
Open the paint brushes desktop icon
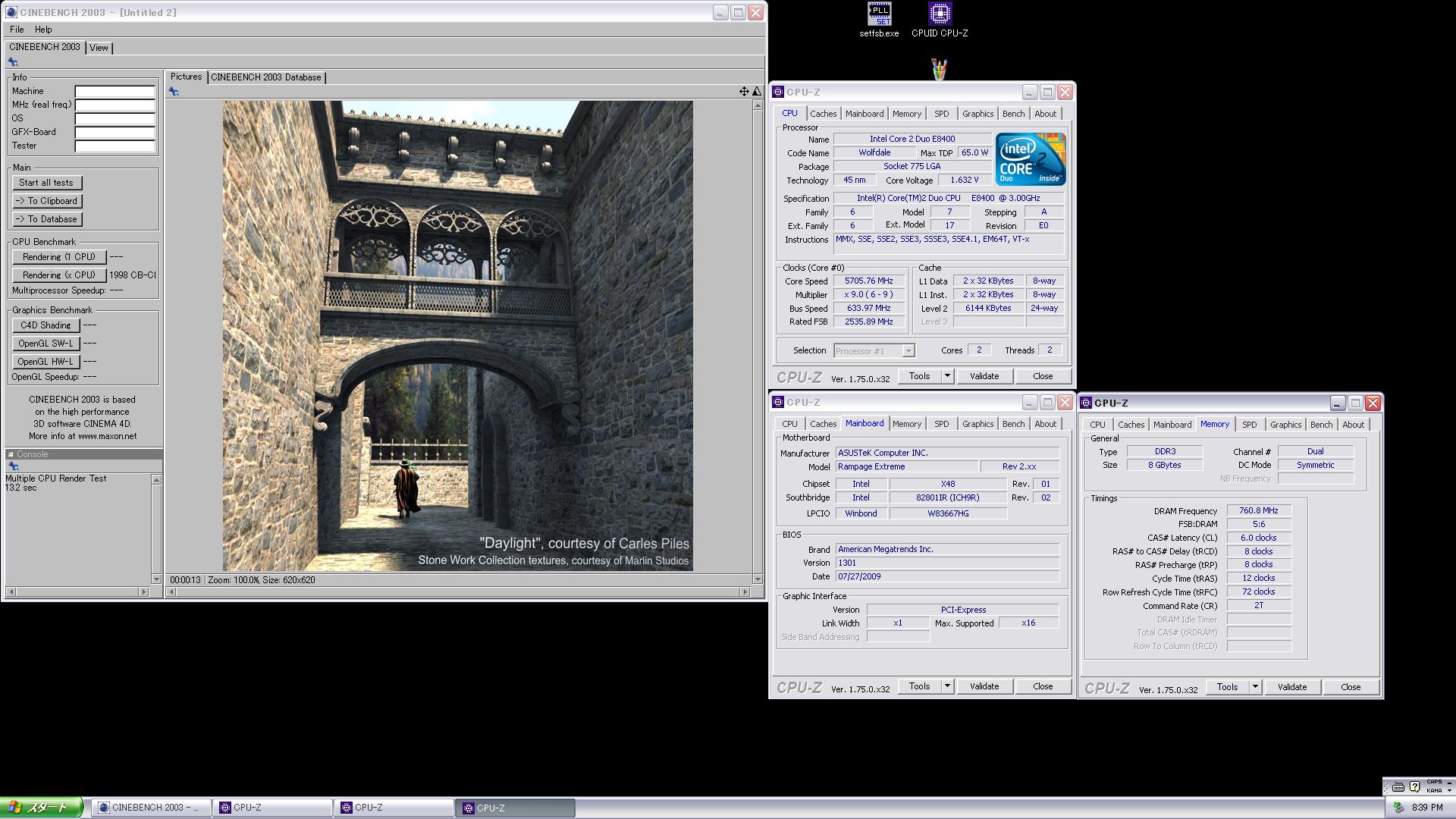click(x=939, y=69)
